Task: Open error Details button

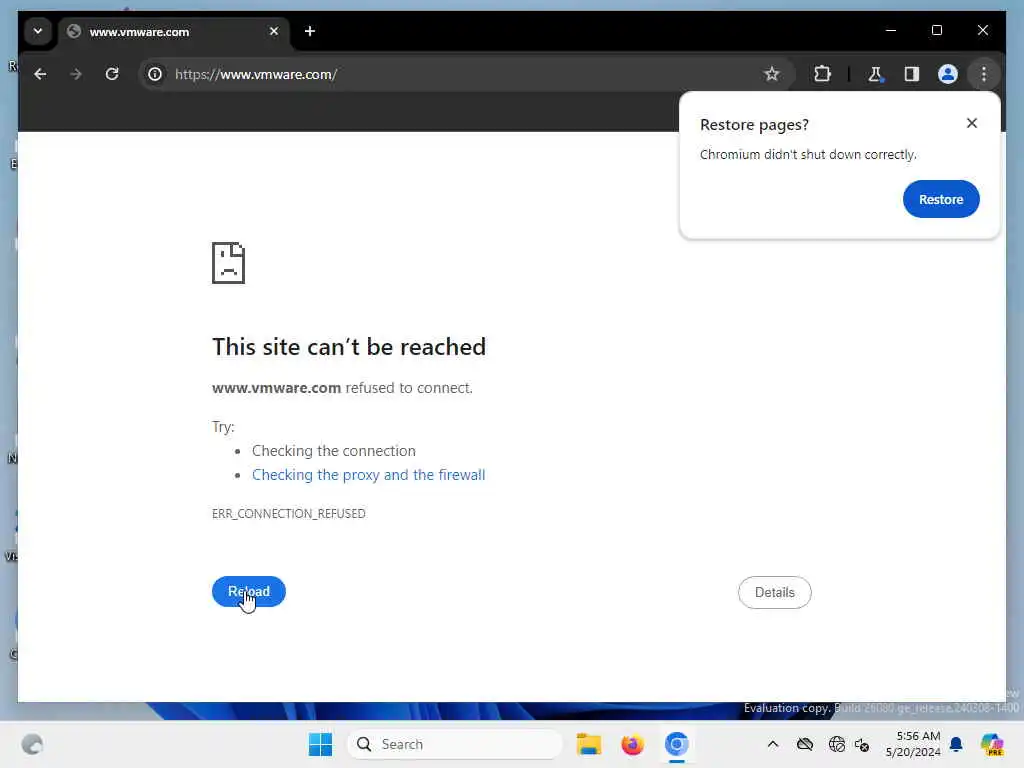Action: point(775,592)
